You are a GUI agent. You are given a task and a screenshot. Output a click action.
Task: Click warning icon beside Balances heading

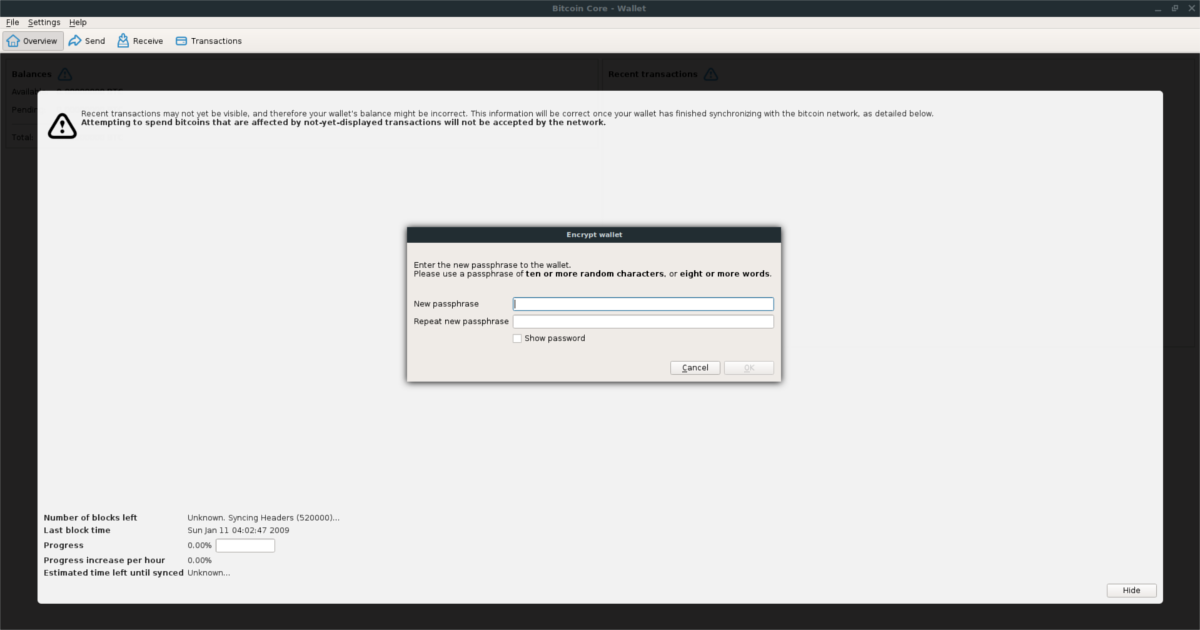(65, 74)
